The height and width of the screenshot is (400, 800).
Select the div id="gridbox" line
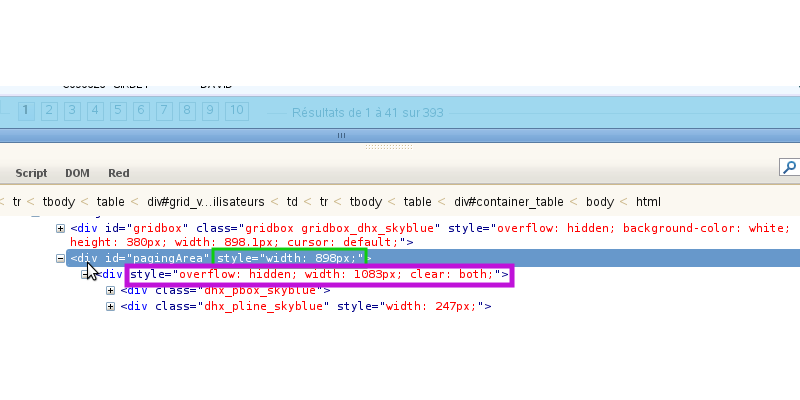tap(430, 235)
